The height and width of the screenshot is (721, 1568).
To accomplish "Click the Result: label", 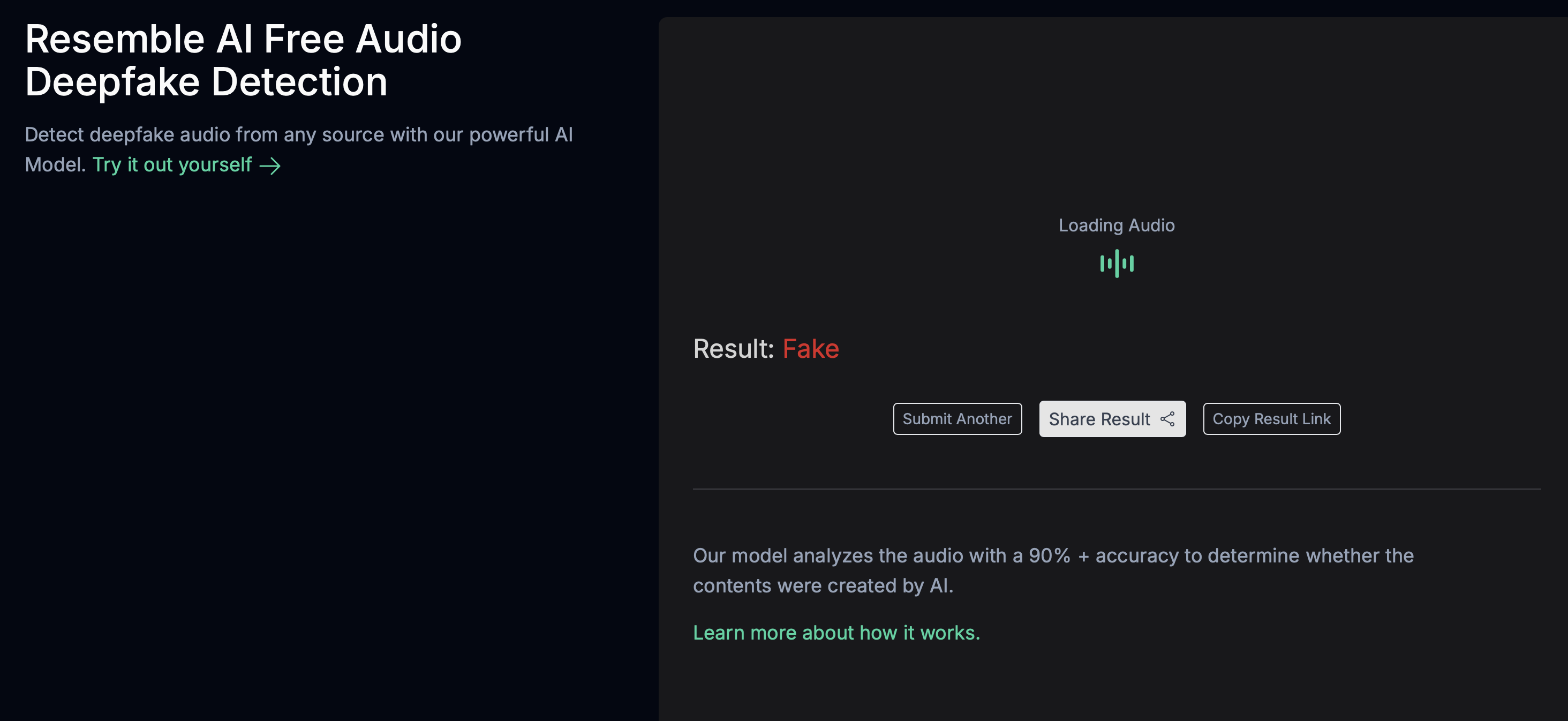I will click(x=733, y=349).
